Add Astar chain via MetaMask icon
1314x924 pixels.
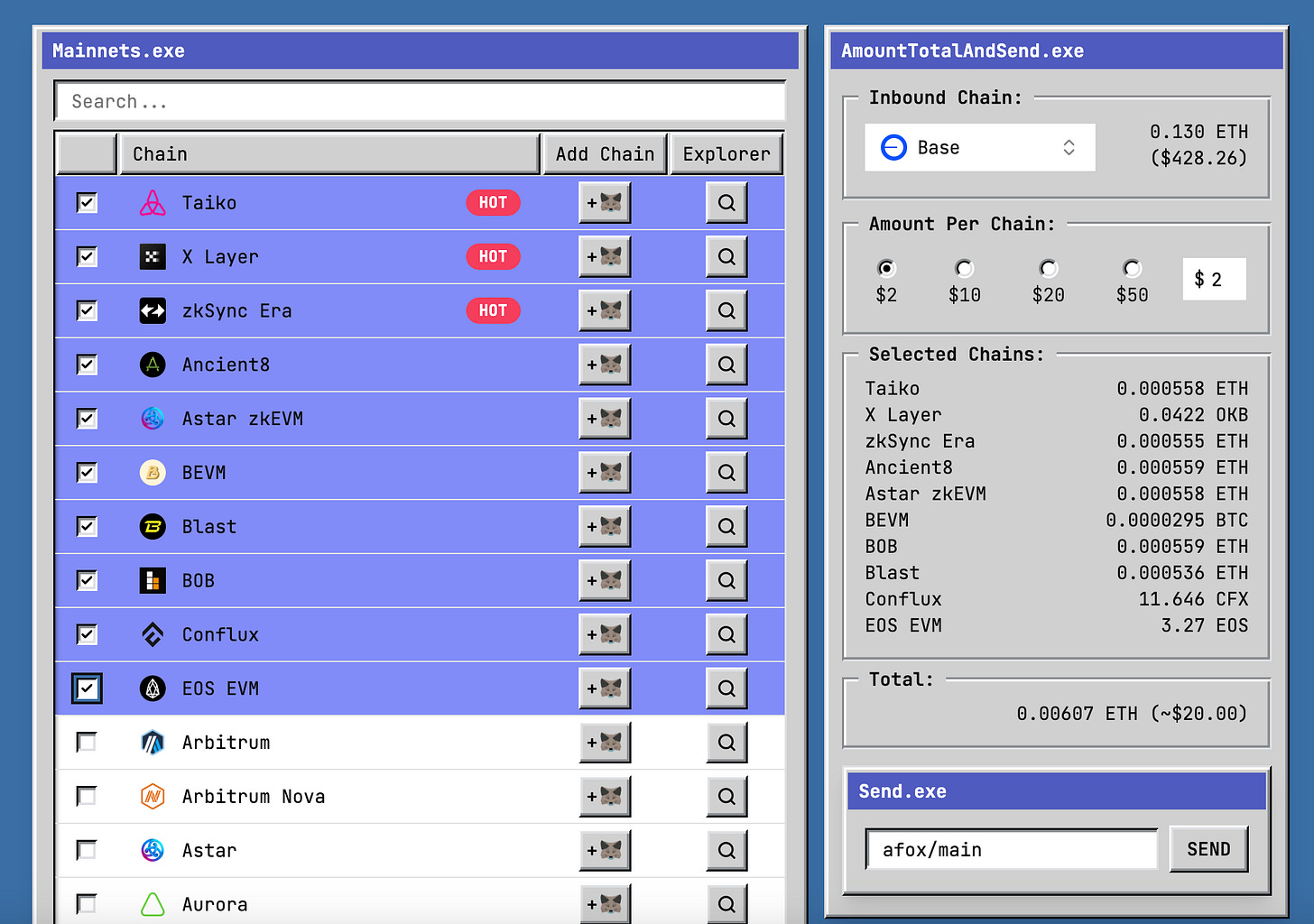(x=605, y=850)
